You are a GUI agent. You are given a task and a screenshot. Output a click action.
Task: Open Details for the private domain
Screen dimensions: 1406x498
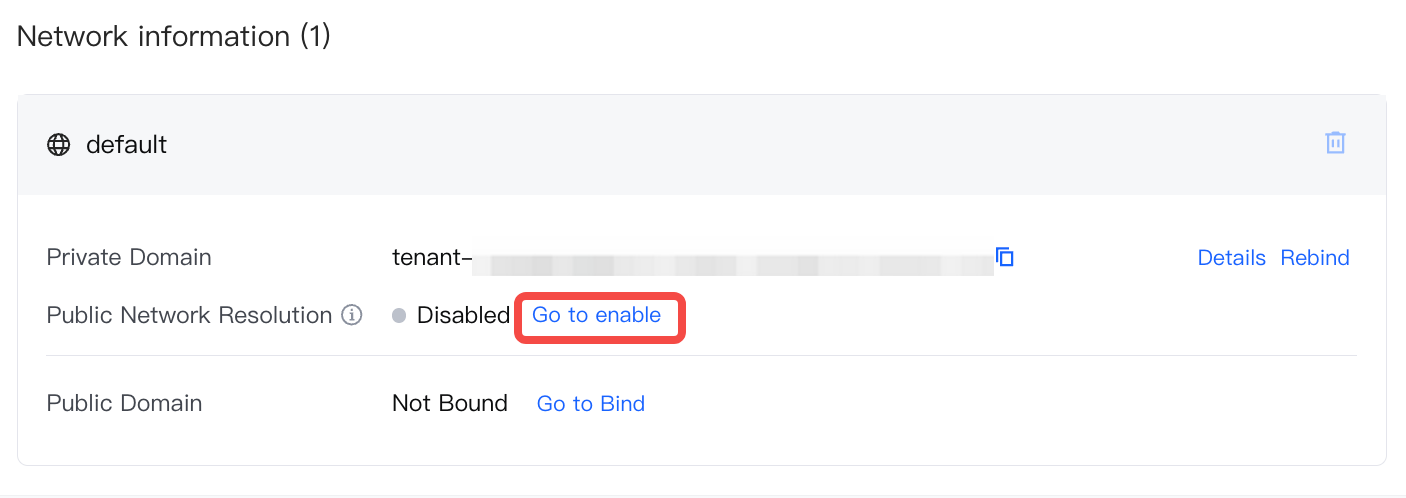[1231, 258]
